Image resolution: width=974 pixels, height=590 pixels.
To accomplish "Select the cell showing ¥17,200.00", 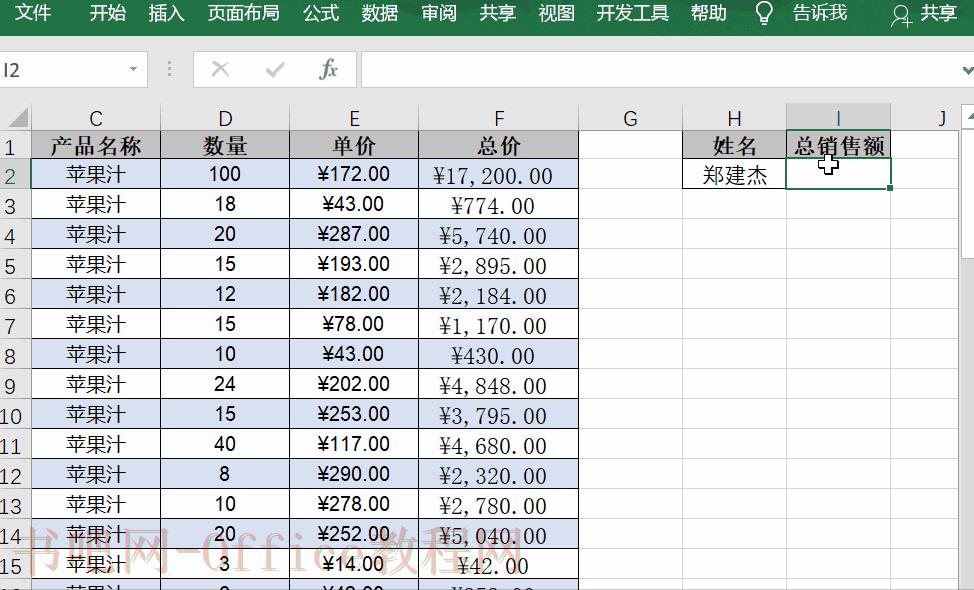I will [x=499, y=175].
